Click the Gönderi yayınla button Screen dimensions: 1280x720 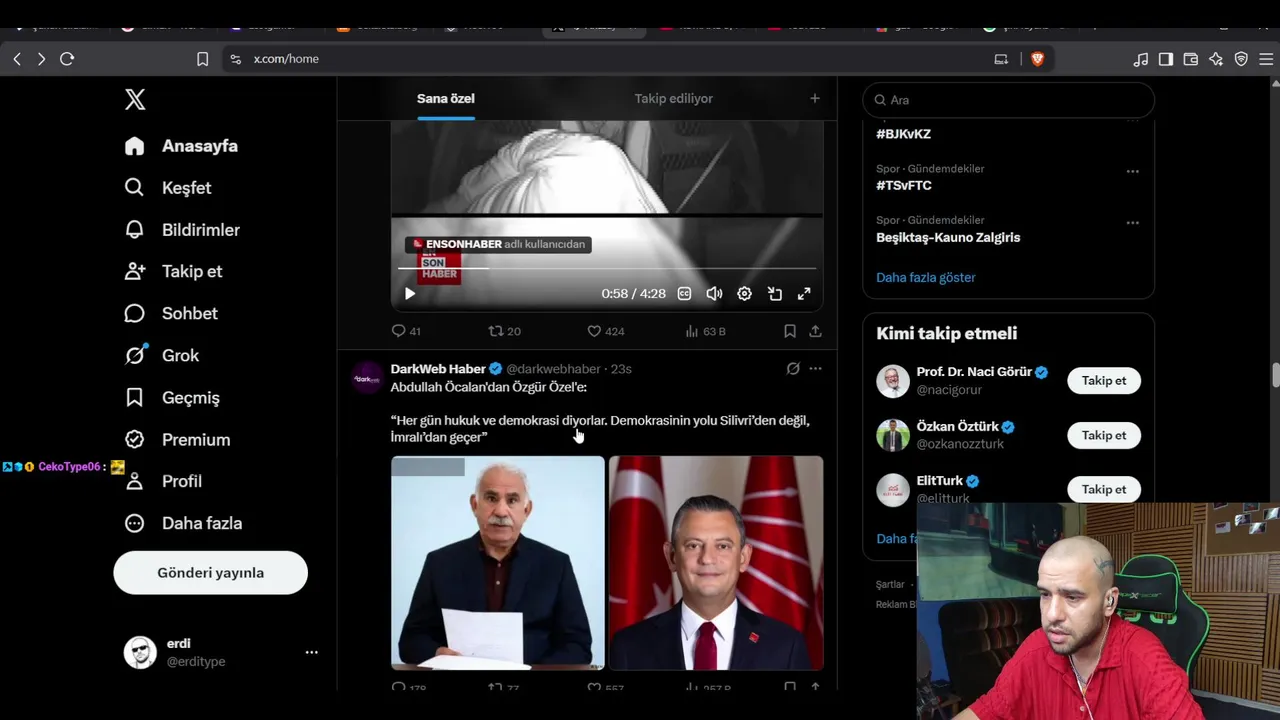pos(210,573)
